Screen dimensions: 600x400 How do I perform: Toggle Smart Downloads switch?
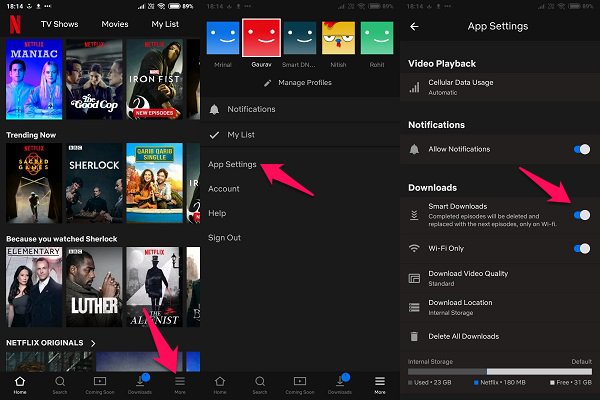pos(582,215)
